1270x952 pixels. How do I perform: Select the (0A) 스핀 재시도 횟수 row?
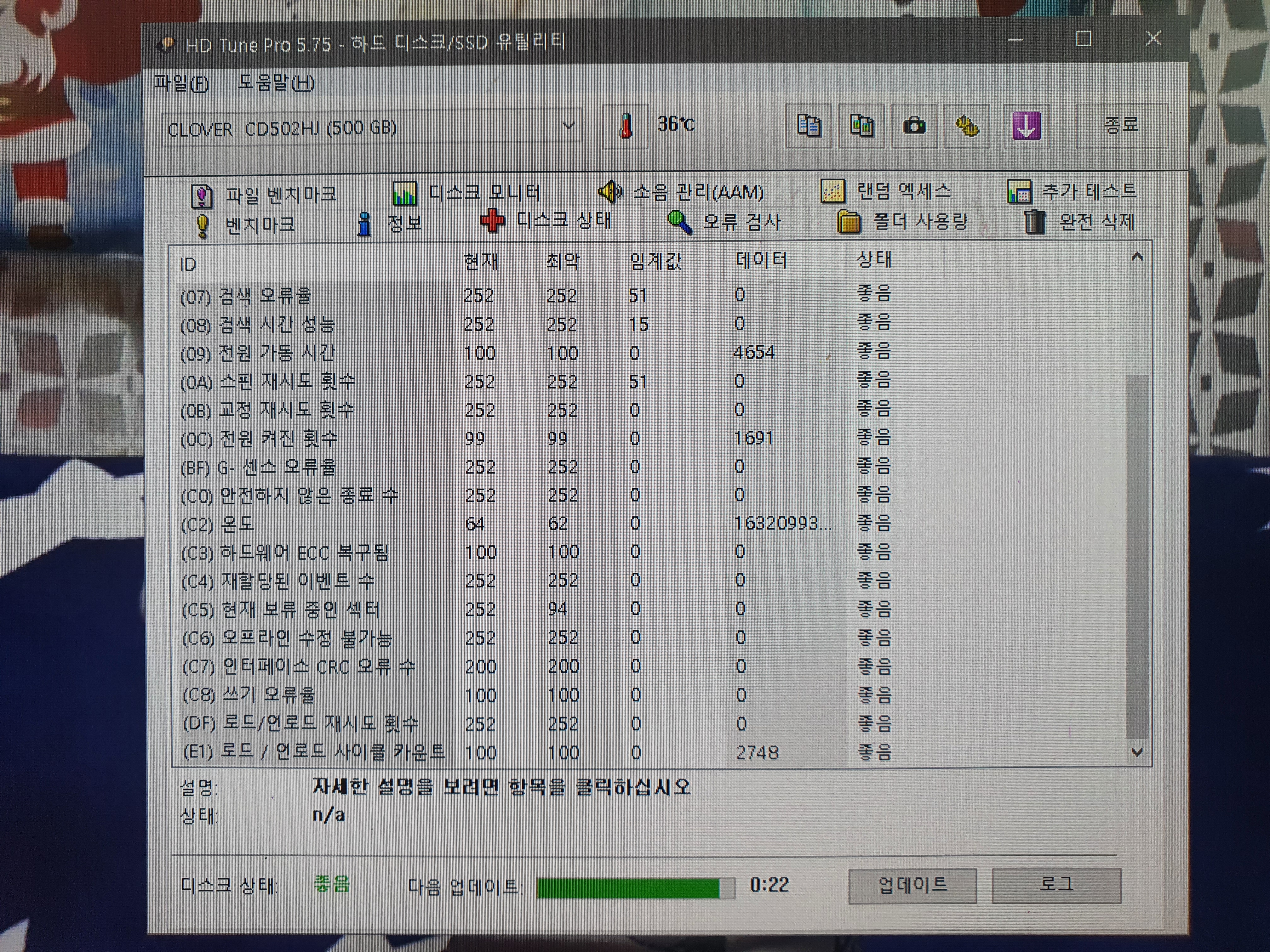(x=537, y=381)
